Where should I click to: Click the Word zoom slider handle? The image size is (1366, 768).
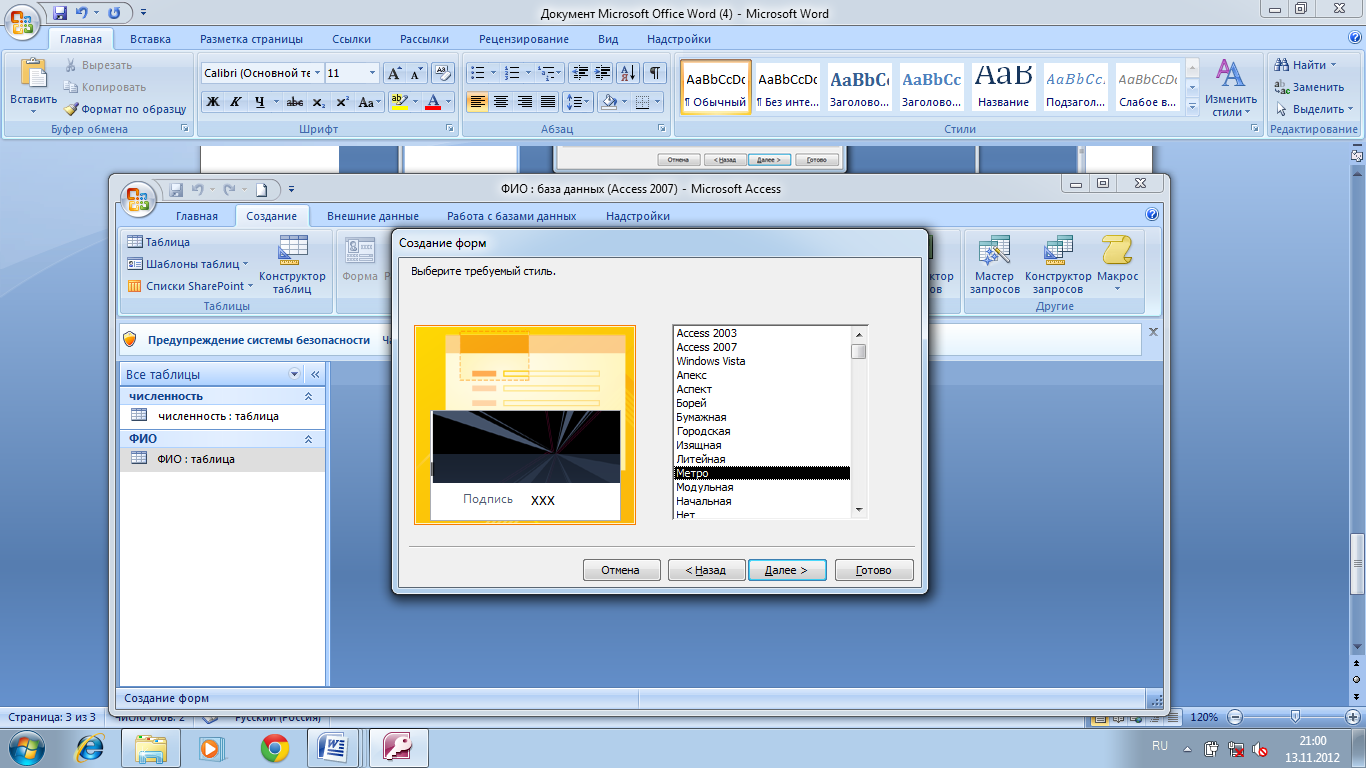1296,717
